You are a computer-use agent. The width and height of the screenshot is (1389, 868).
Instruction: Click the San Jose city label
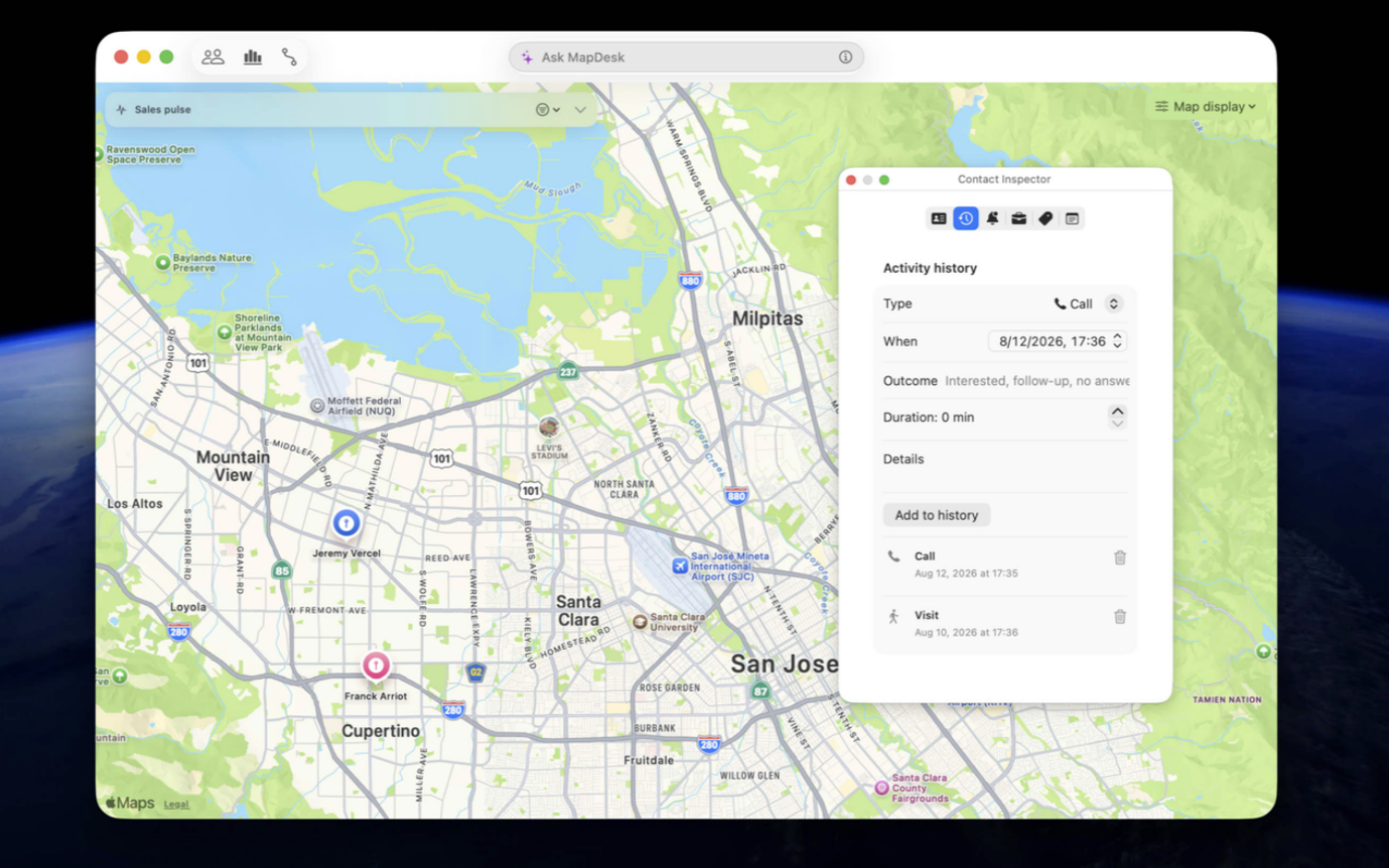(785, 664)
